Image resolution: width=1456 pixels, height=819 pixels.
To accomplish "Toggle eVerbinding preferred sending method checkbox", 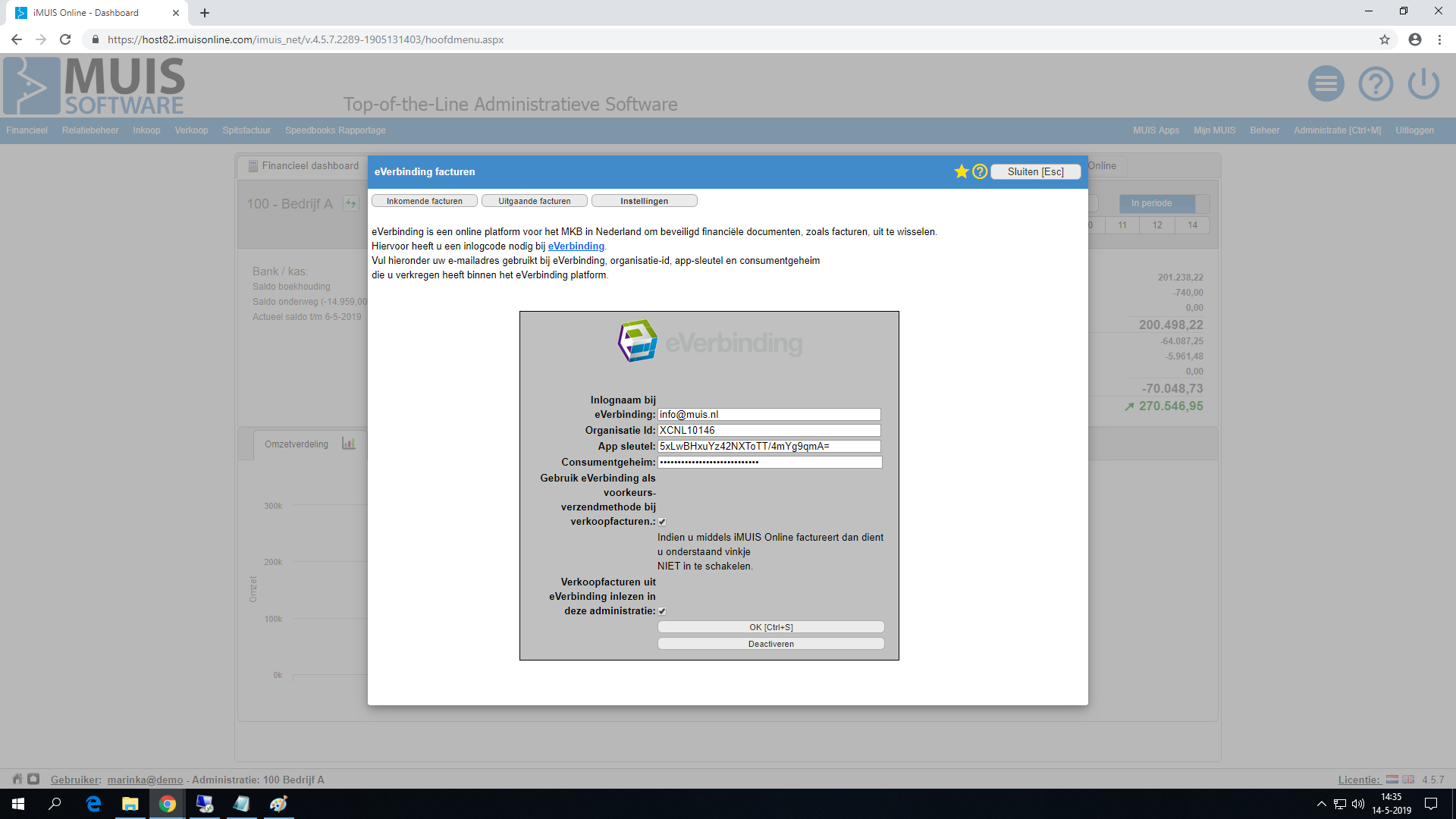I will pos(662,522).
